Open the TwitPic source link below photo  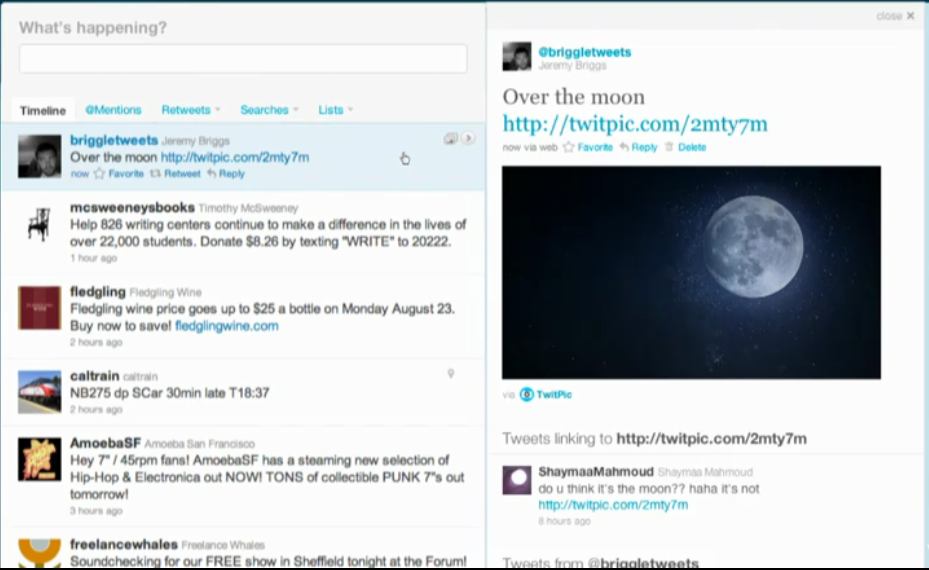546,395
